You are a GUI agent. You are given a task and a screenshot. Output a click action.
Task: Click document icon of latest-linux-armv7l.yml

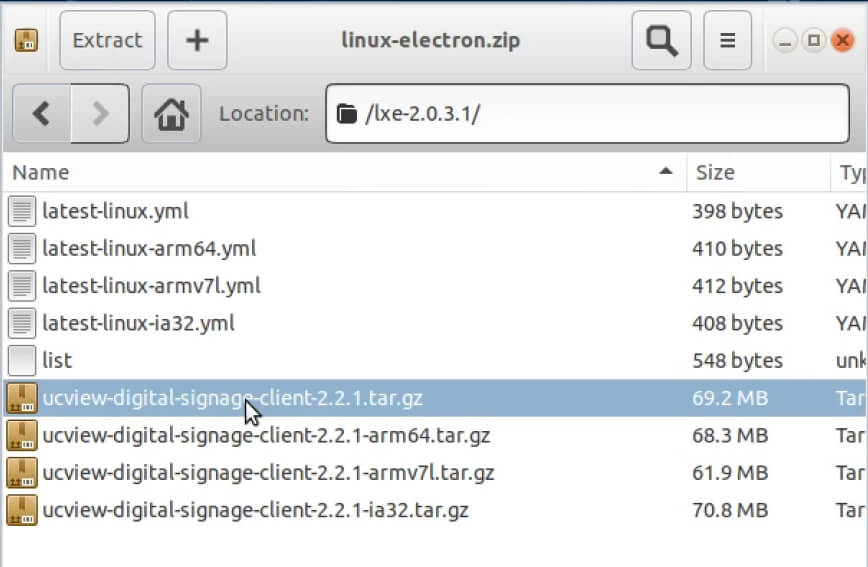pos(22,286)
